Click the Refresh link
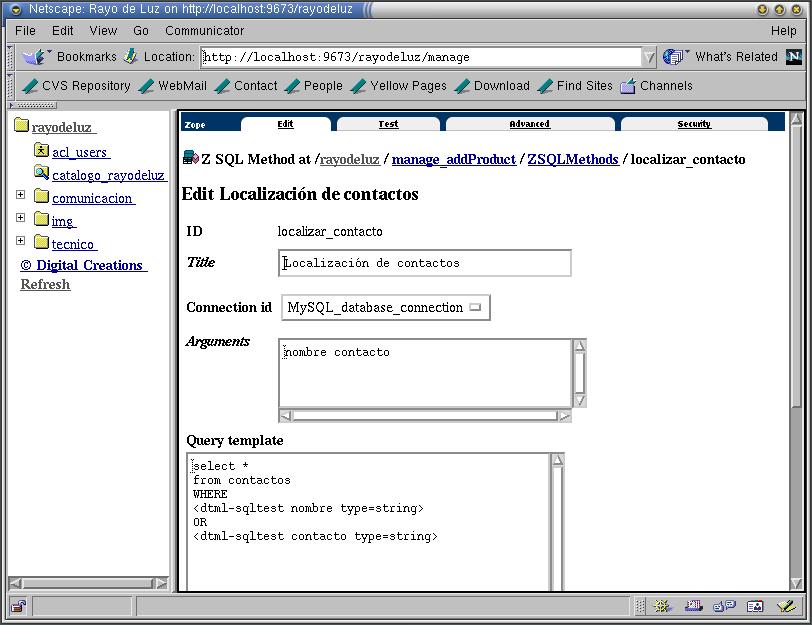 [x=45, y=284]
